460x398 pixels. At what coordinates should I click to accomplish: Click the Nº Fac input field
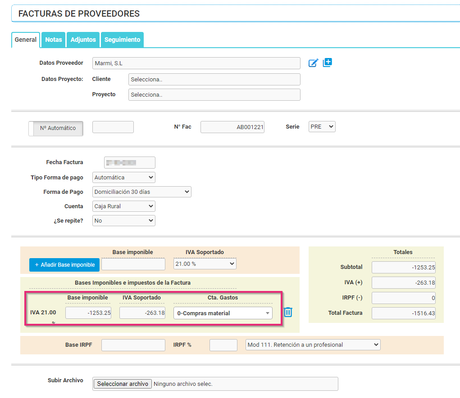[x=232, y=127]
